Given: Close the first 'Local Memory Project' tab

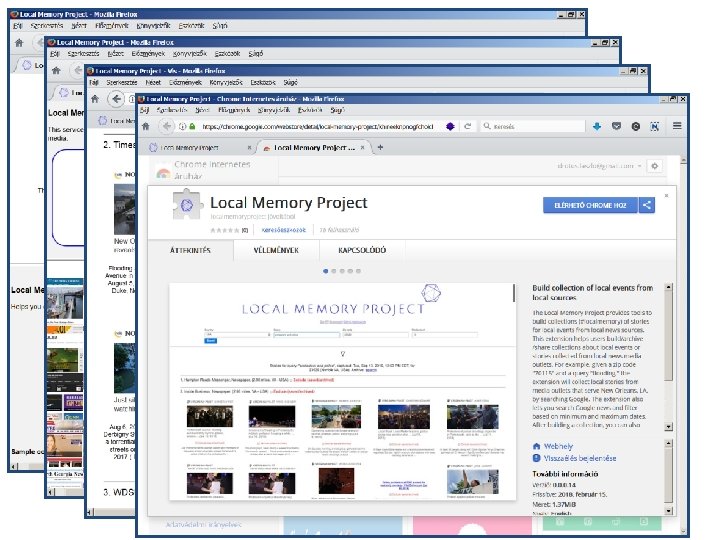Looking at the screenshot, I should click(249, 147).
